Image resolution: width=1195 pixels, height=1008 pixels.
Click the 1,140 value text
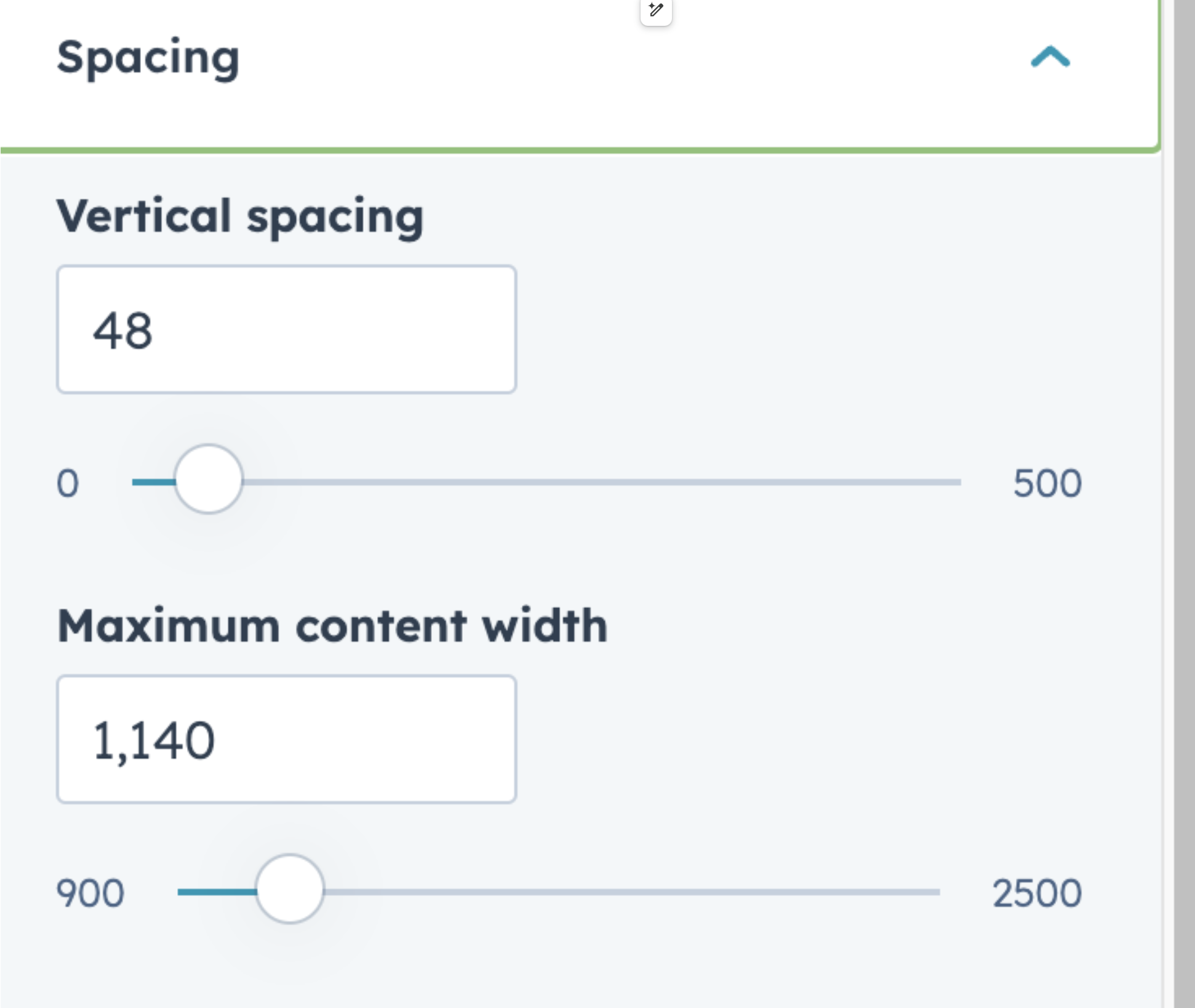(153, 740)
